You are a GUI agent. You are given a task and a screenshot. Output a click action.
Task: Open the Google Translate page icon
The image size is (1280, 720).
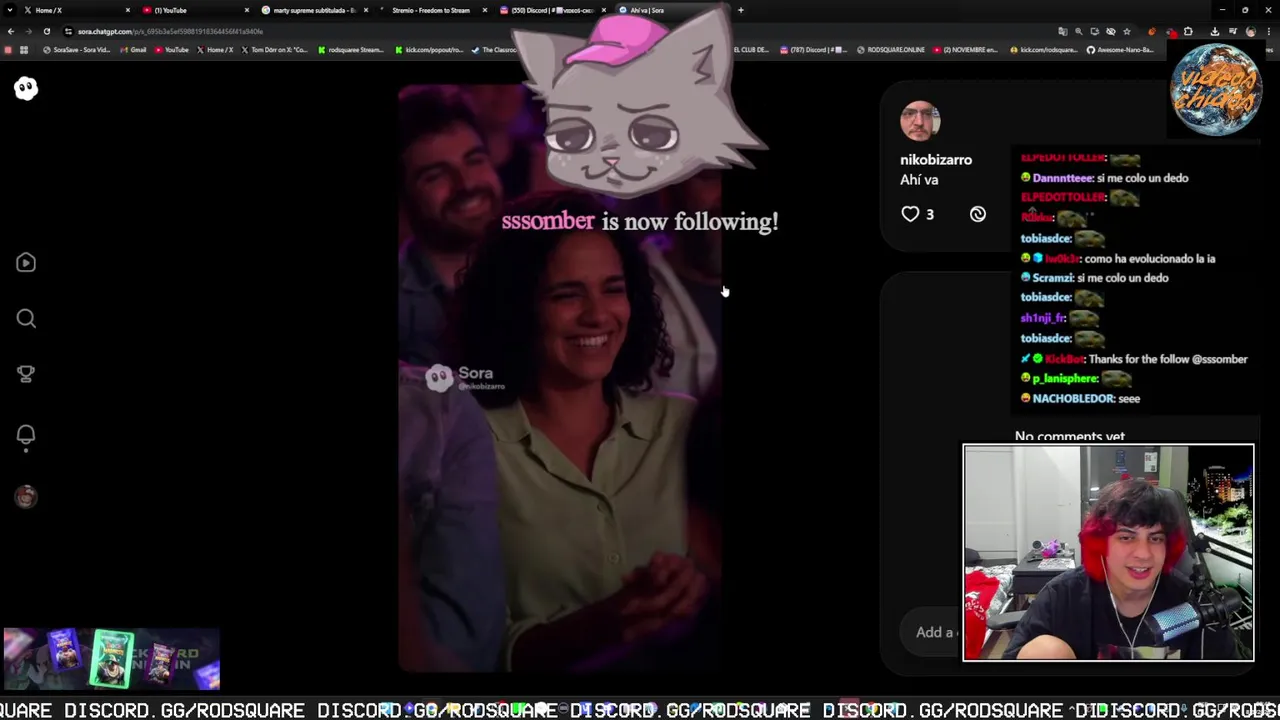1063,31
